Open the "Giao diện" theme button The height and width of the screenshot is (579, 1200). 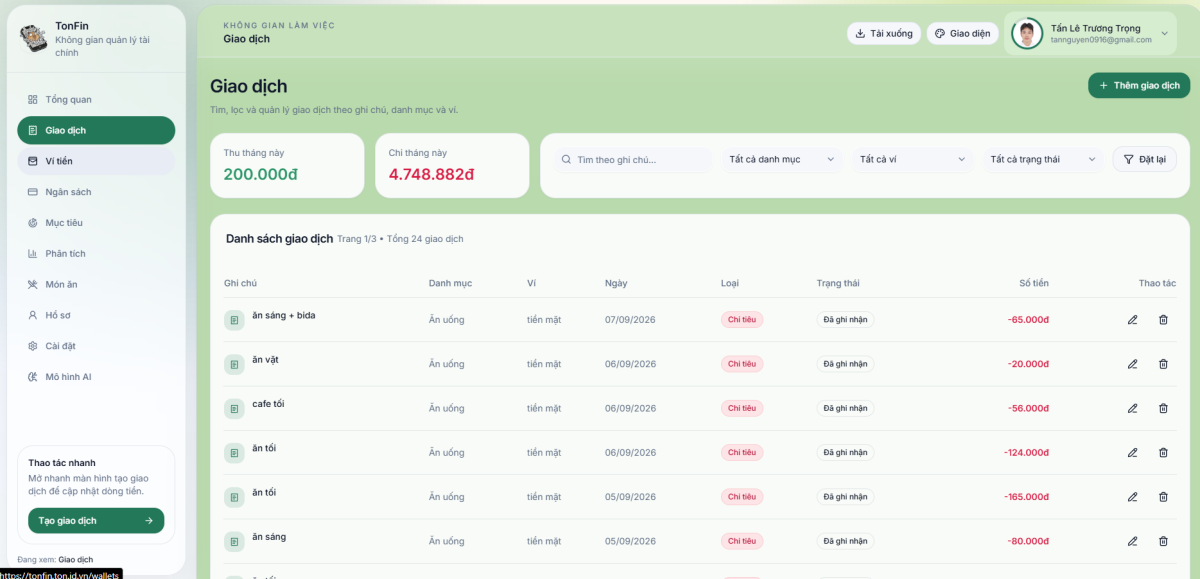click(x=963, y=34)
